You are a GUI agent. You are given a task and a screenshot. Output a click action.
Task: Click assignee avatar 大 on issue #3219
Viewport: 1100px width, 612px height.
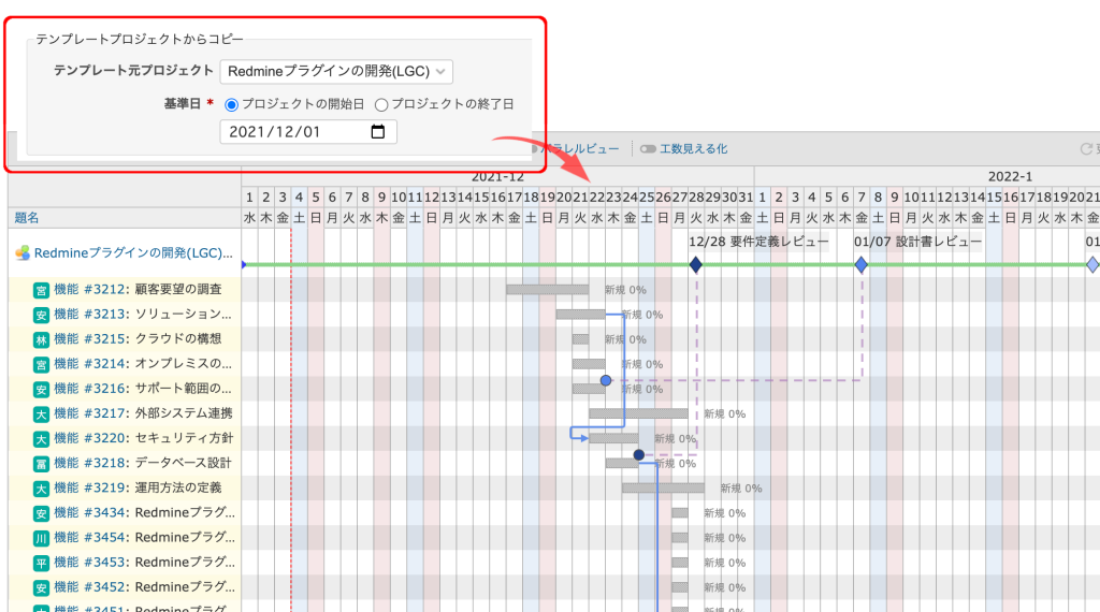point(41,488)
